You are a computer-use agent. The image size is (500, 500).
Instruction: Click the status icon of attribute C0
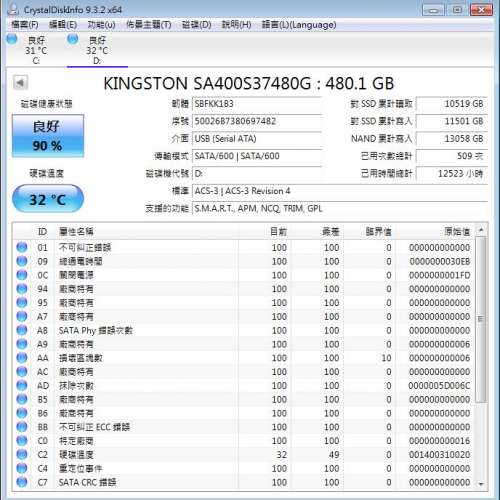22,441
